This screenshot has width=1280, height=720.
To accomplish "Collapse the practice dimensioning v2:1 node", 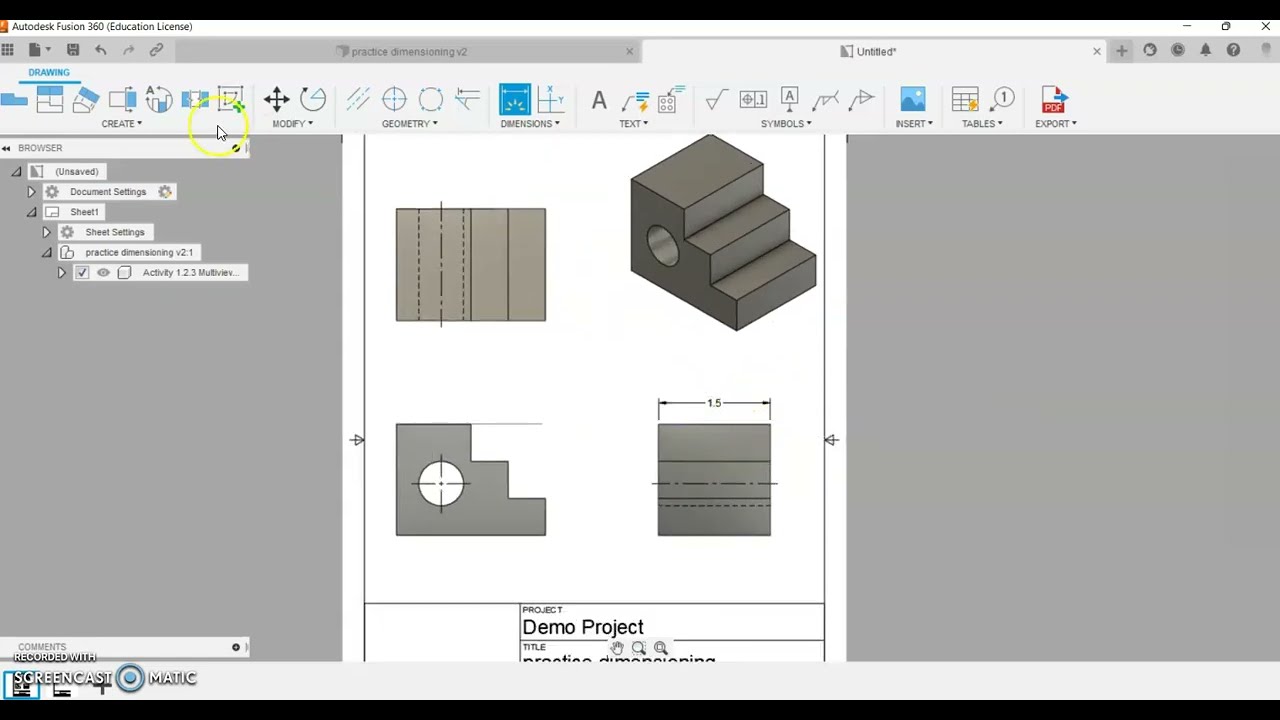I will (46, 252).
